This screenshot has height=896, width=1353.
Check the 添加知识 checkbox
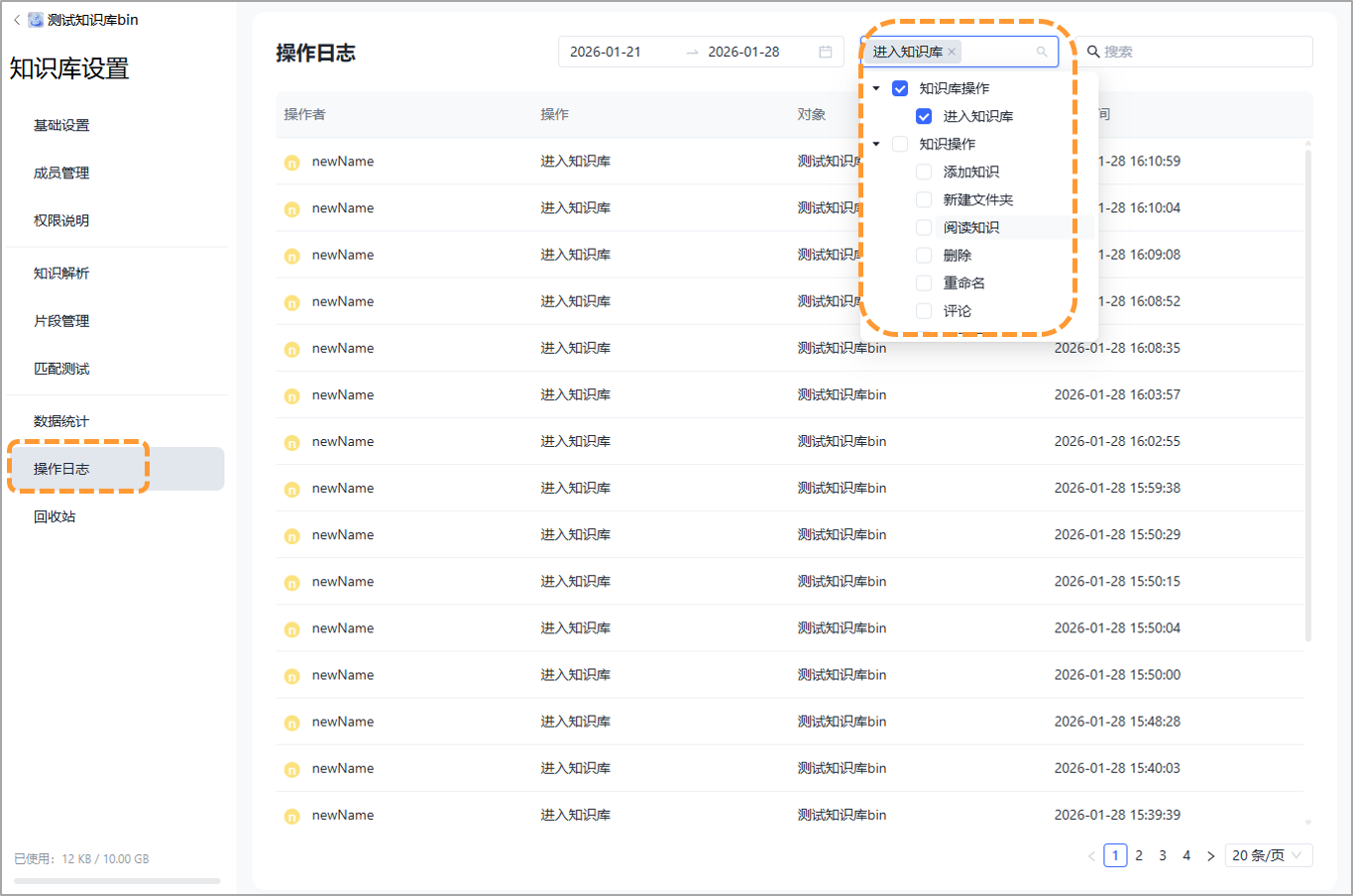(924, 171)
